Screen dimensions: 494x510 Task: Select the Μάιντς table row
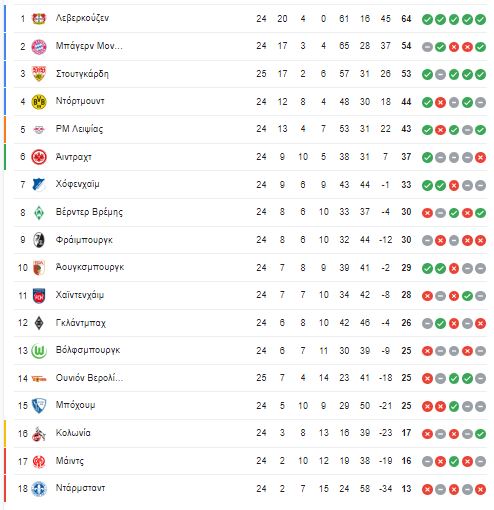click(250, 461)
